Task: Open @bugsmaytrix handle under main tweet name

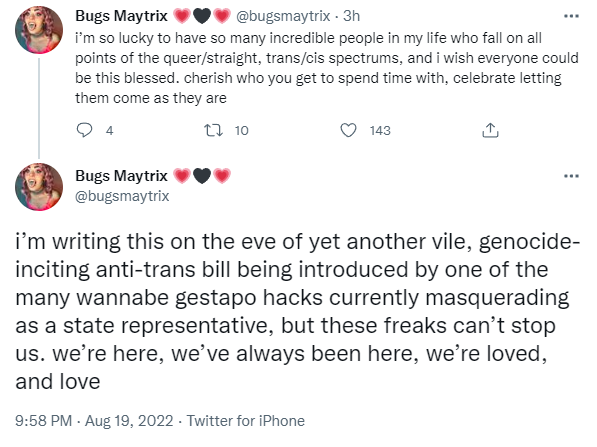Action: click(122, 196)
